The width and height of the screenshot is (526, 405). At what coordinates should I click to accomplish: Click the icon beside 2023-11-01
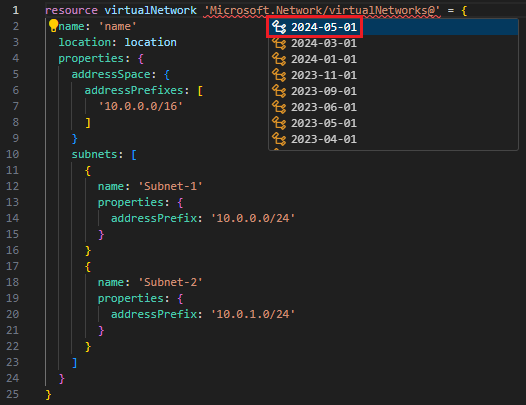pos(279,75)
